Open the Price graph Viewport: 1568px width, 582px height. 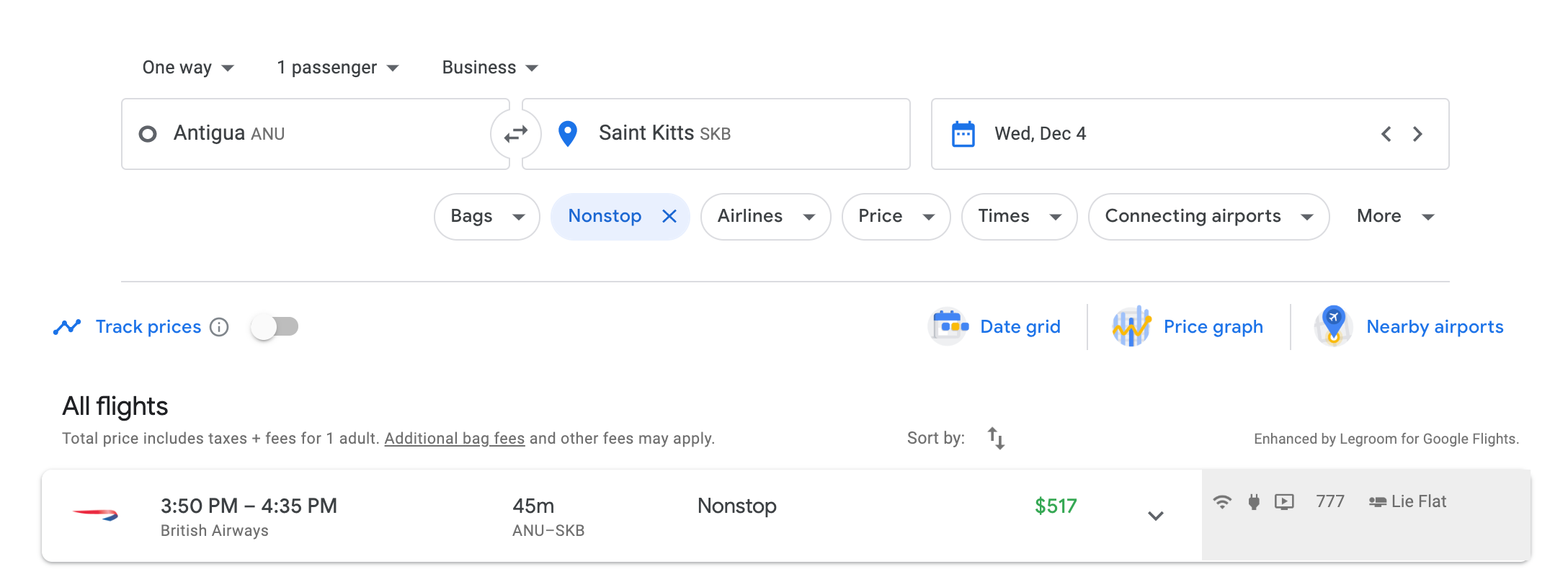pos(1188,327)
